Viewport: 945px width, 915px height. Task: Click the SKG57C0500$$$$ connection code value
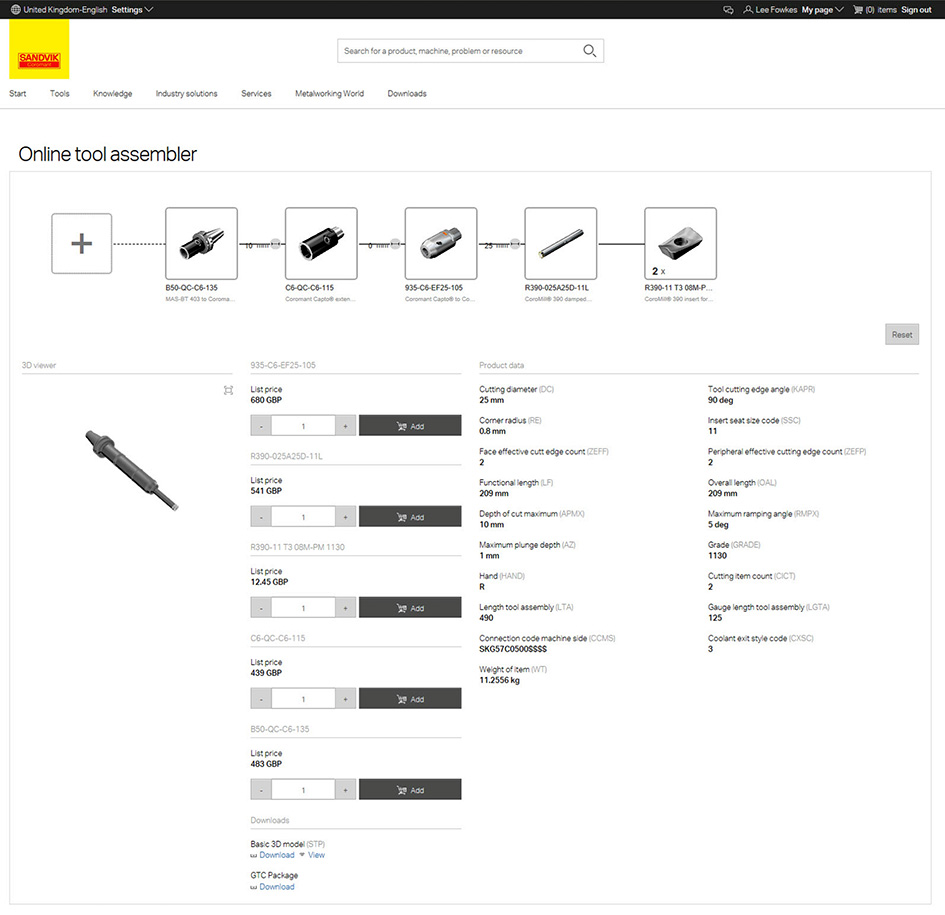pos(513,649)
